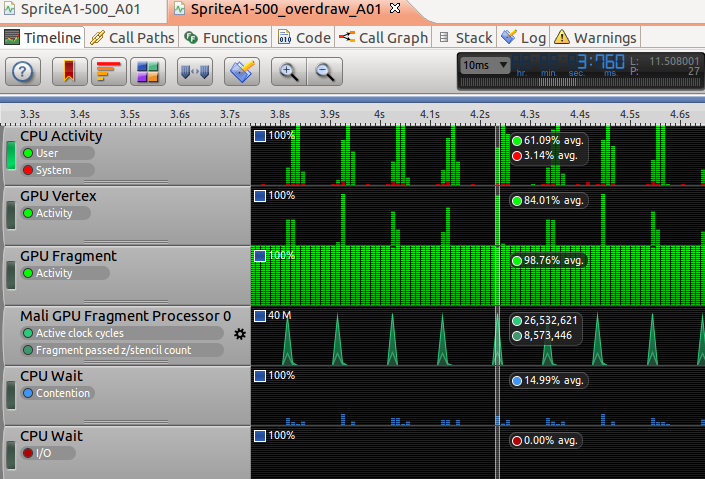Zoom in on the timeline
Screen dimensions: 705x479
[x=289, y=72]
